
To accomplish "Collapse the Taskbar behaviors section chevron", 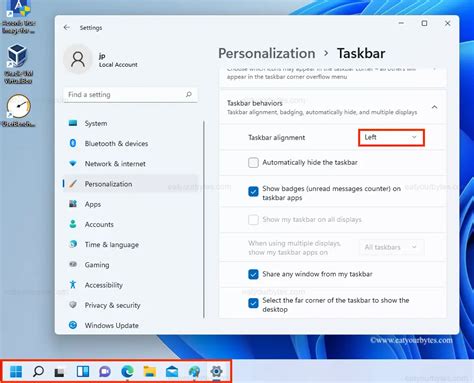I will (434, 107).
